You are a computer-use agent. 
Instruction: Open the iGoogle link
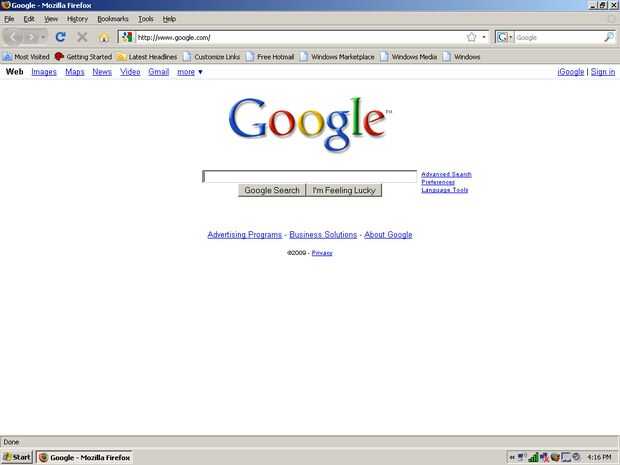click(571, 72)
